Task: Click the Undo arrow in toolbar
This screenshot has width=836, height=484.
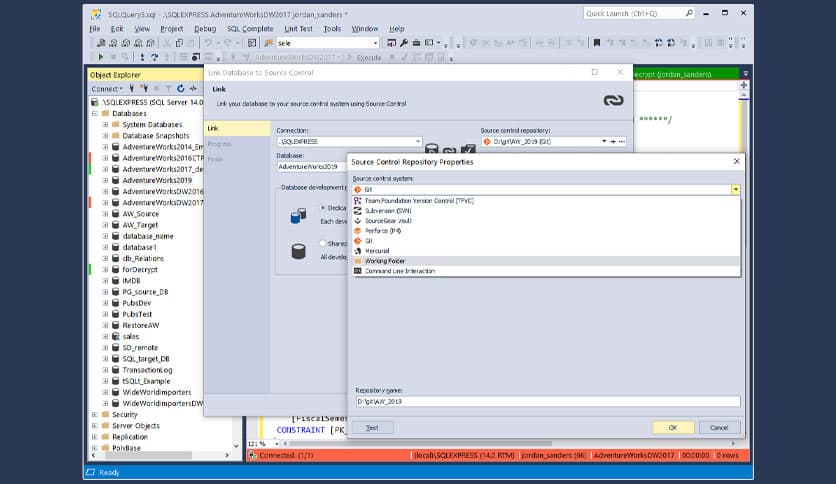Action: pyautogui.click(x=208, y=43)
